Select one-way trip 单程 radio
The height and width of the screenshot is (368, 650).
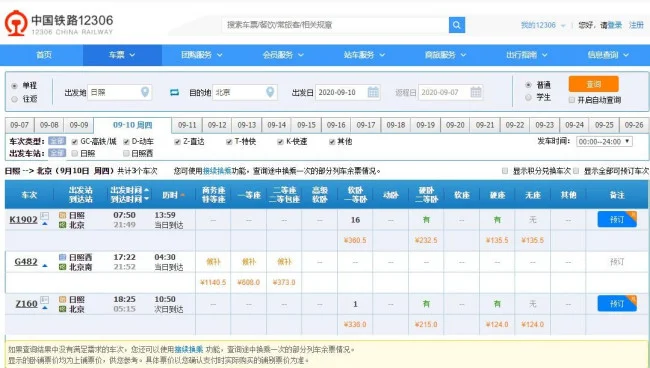[x=15, y=86]
